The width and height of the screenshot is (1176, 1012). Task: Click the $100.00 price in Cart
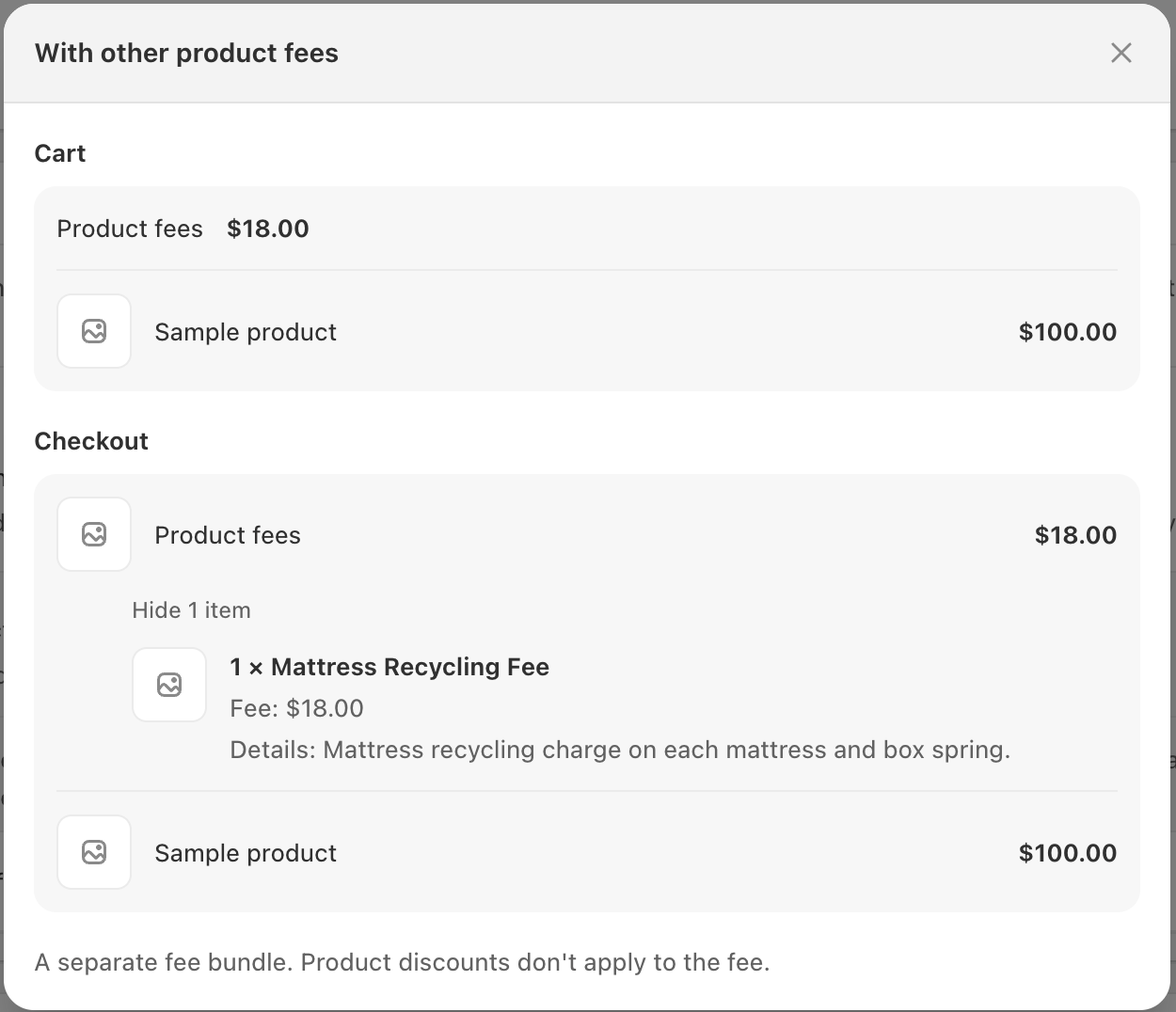coord(1068,332)
